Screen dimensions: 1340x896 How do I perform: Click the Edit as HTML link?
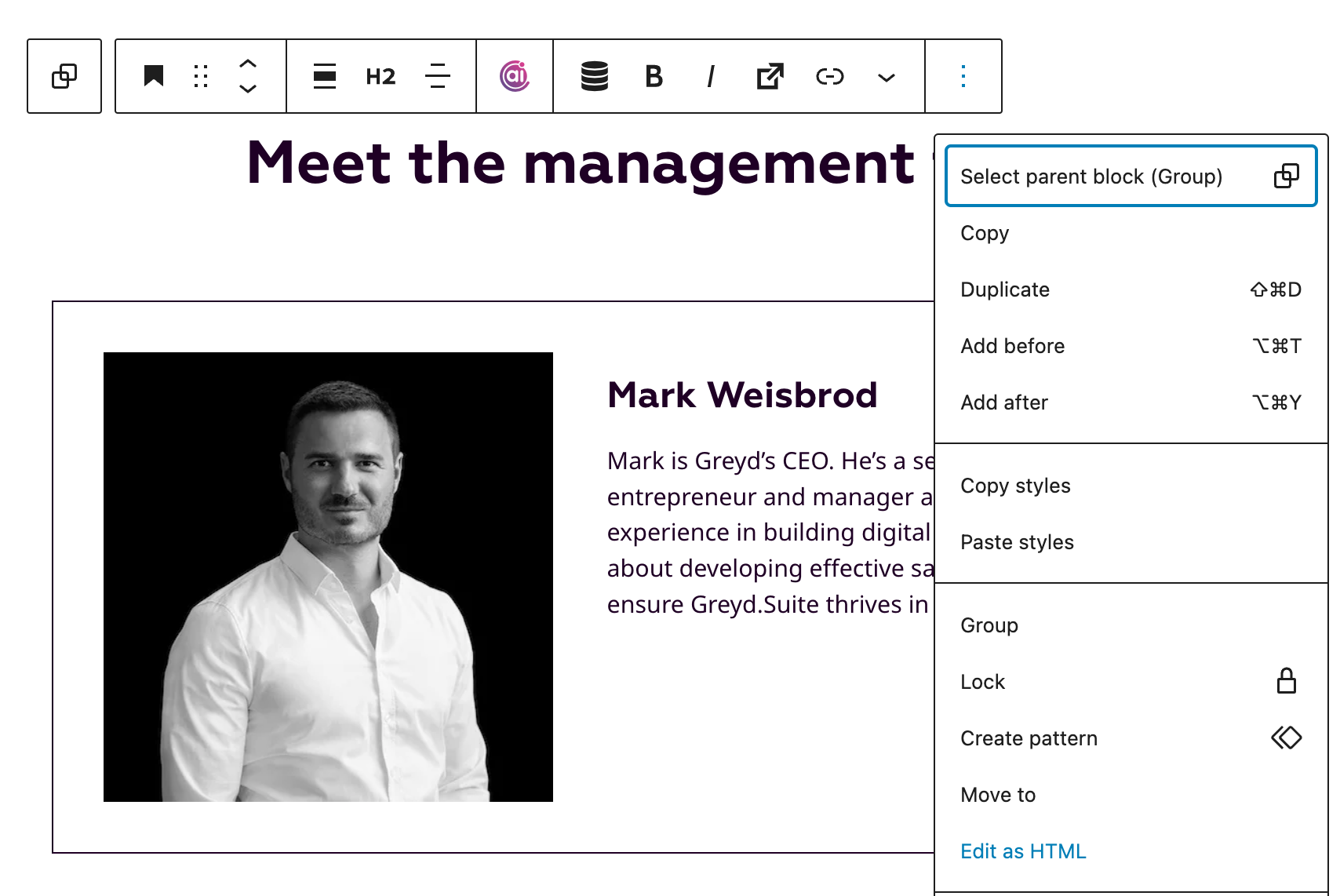pos(1022,851)
